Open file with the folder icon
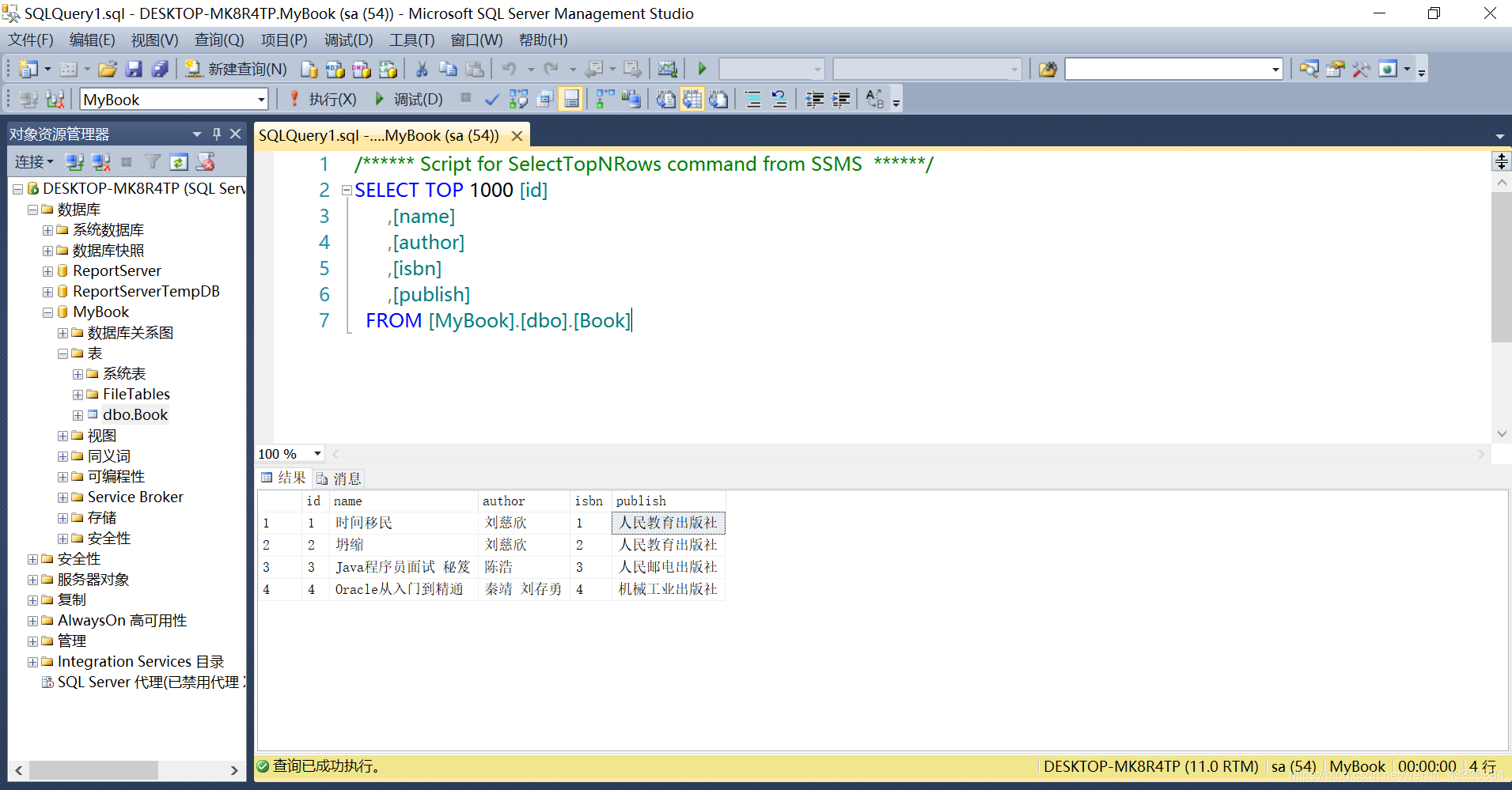This screenshot has width=1512, height=790. click(108, 70)
